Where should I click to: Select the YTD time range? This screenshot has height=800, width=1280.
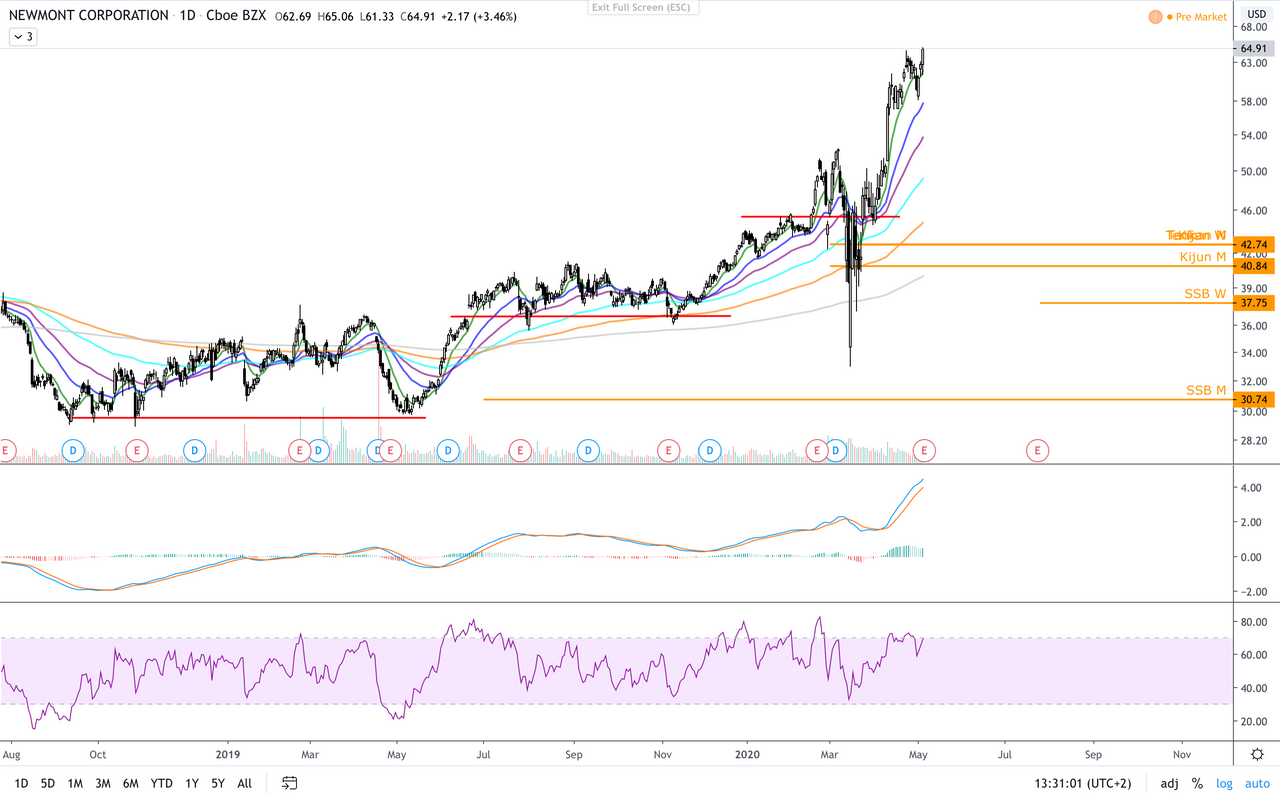[161, 783]
